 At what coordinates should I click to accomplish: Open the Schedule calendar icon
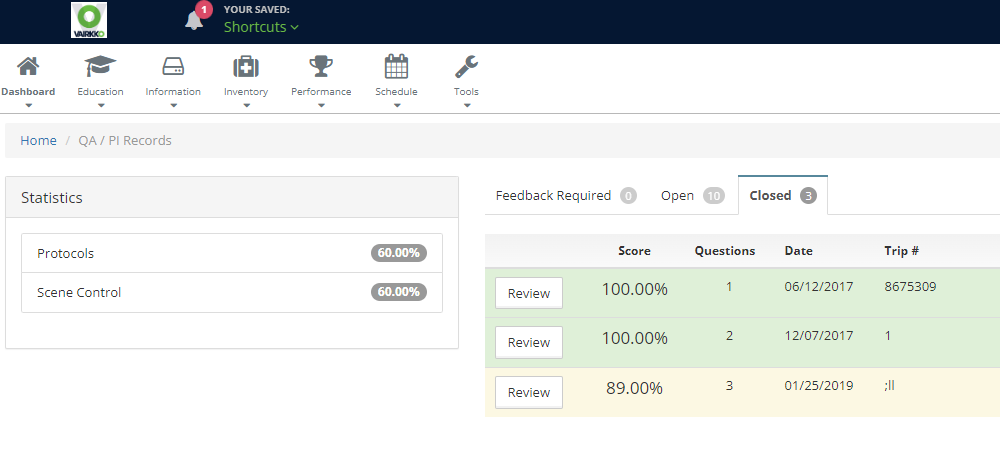tap(396, 67)
